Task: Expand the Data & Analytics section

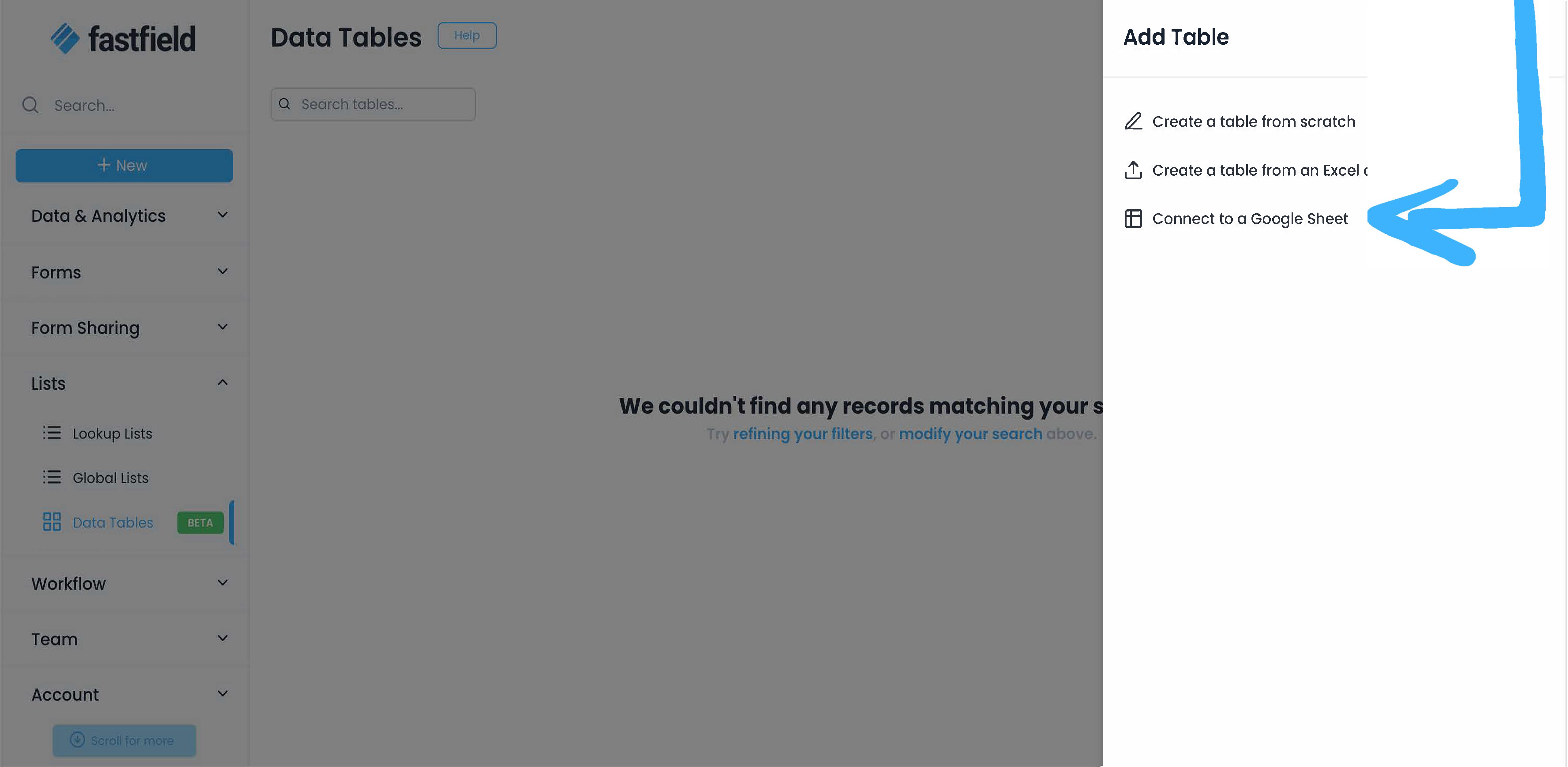Action: (223, 215)
